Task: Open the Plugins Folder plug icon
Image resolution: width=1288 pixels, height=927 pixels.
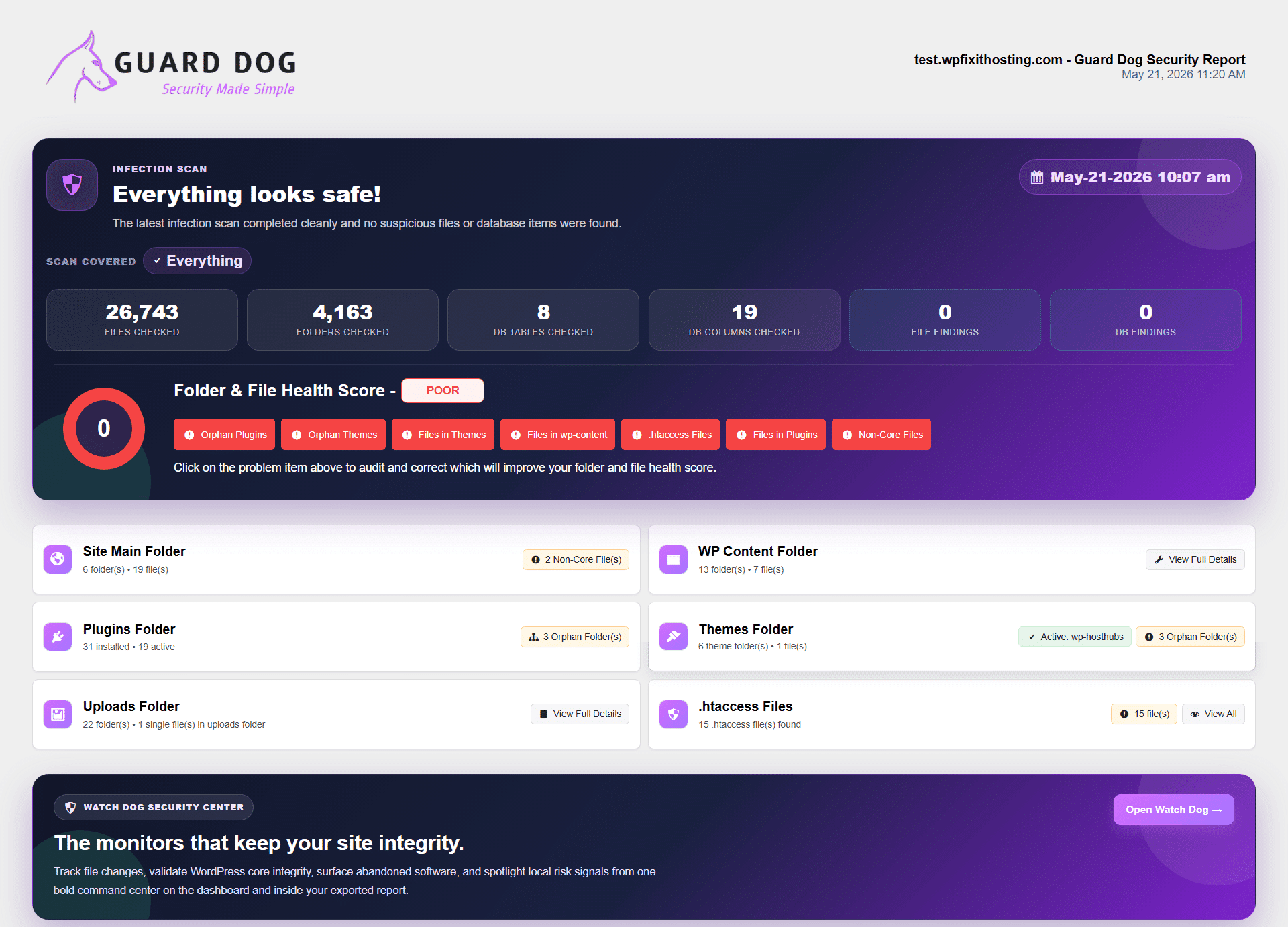Action: coord(58,637)
